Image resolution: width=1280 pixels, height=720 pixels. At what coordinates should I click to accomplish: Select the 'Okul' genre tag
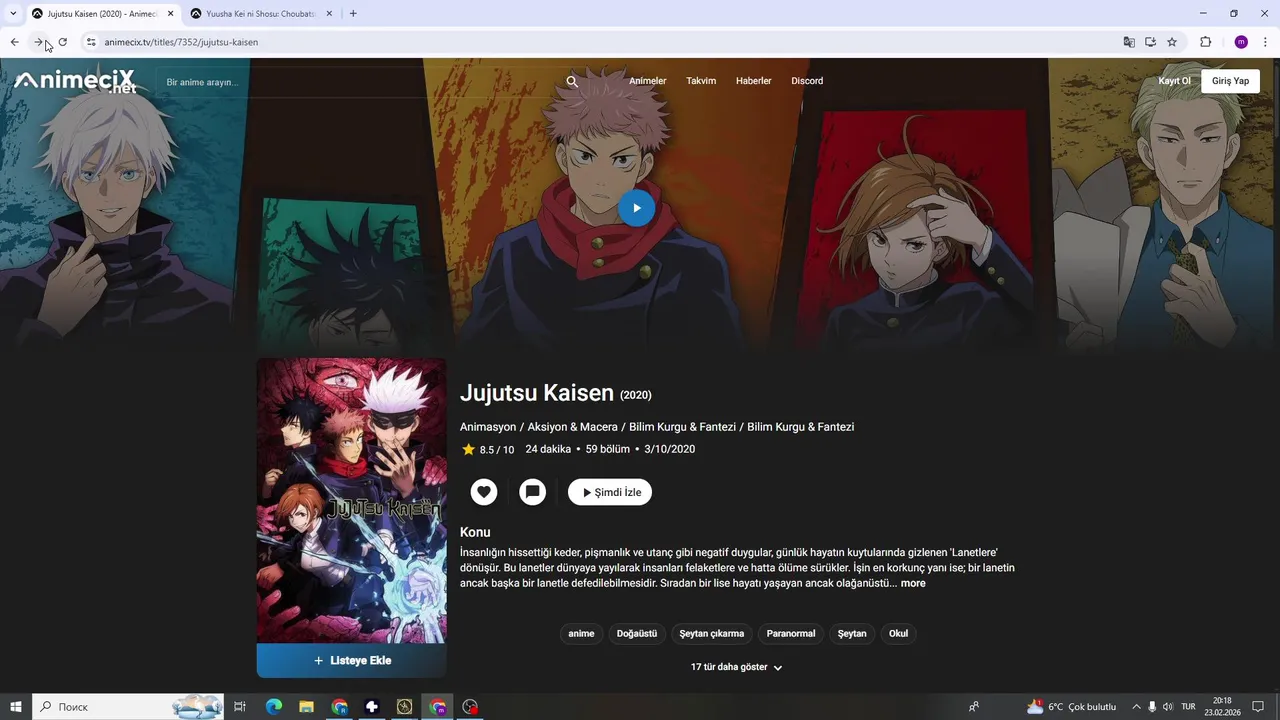tap(899, 633)
